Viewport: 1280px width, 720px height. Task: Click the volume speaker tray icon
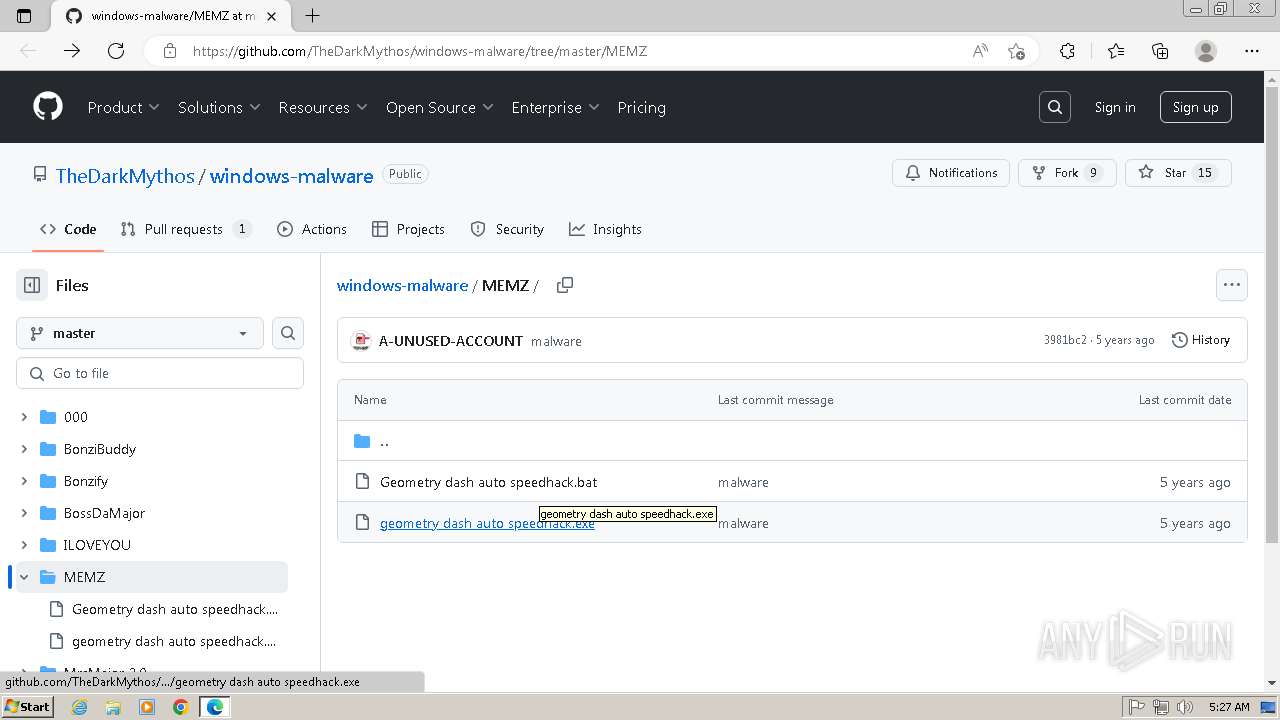[1185, 707]
